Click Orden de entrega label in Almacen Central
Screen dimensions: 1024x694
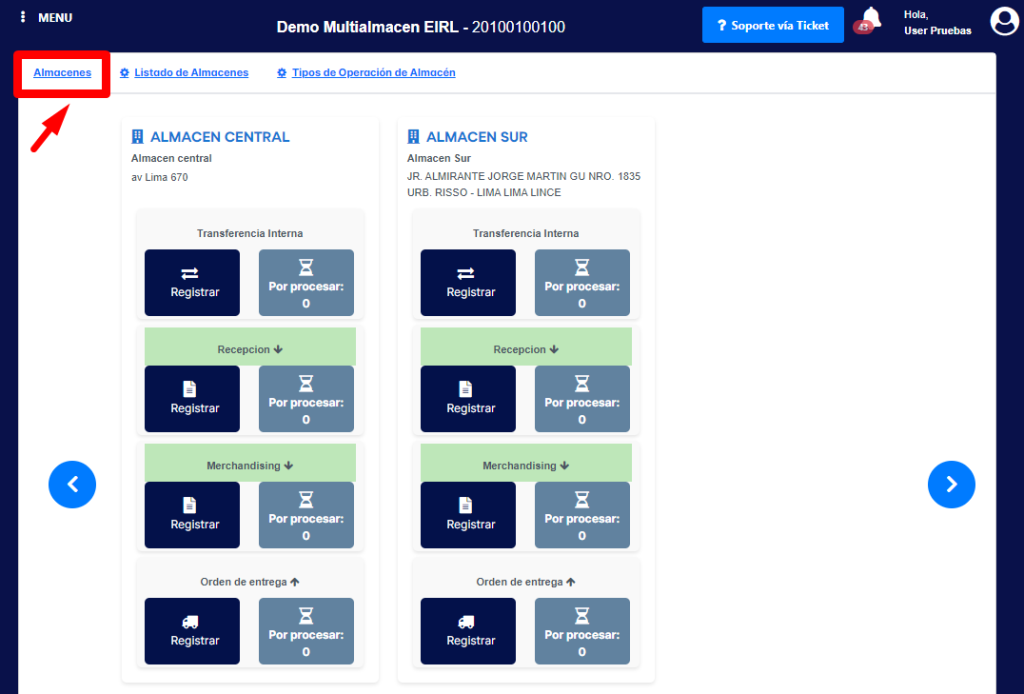point(249,582)
